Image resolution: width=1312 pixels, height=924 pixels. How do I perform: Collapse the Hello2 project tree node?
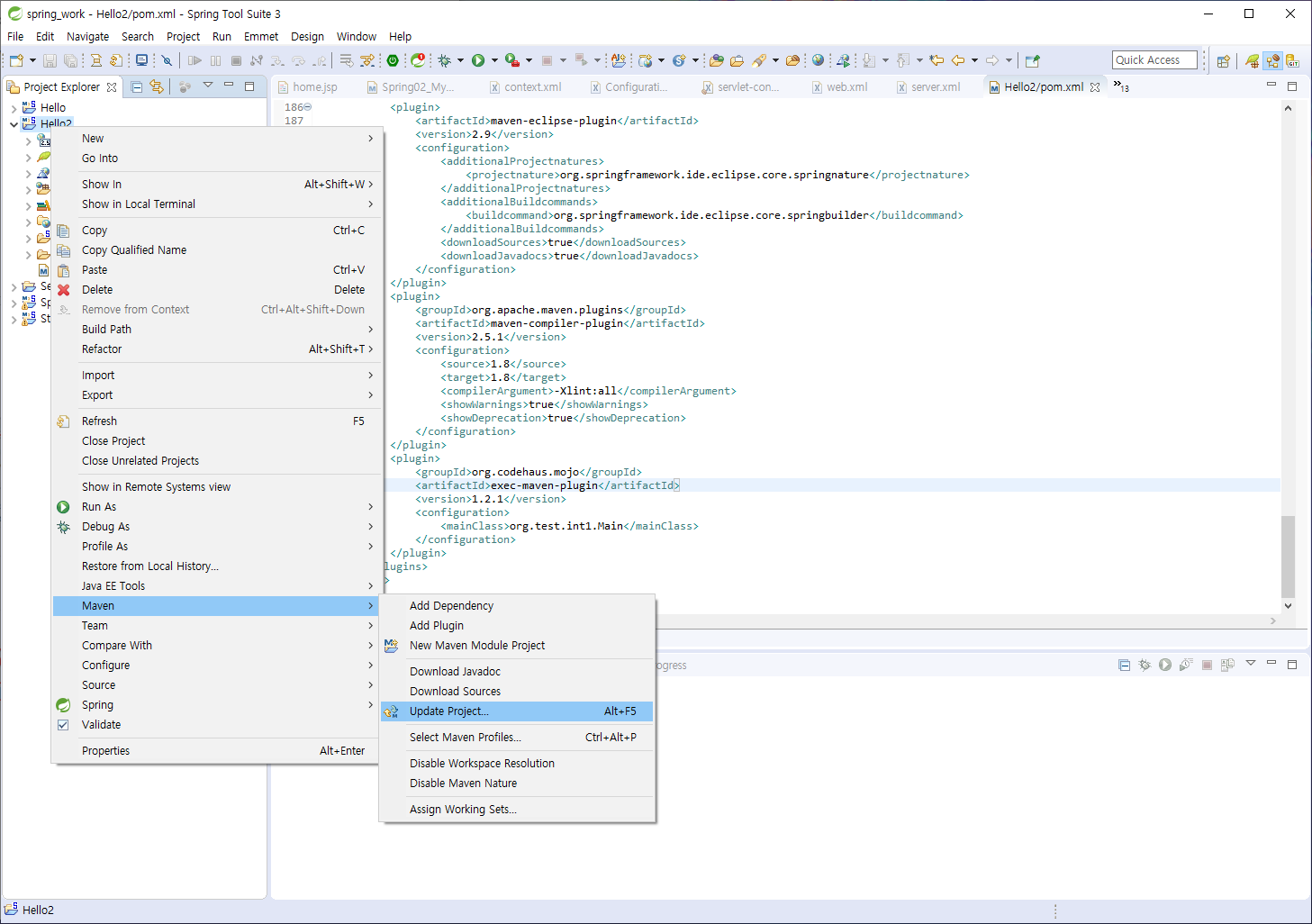(x=14, y=124)
